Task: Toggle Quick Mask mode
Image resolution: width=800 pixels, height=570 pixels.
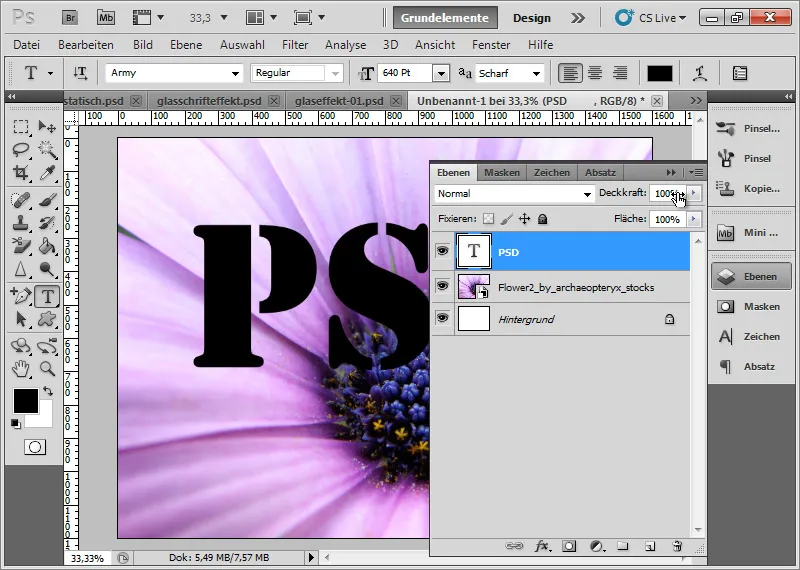Action: 35,448
